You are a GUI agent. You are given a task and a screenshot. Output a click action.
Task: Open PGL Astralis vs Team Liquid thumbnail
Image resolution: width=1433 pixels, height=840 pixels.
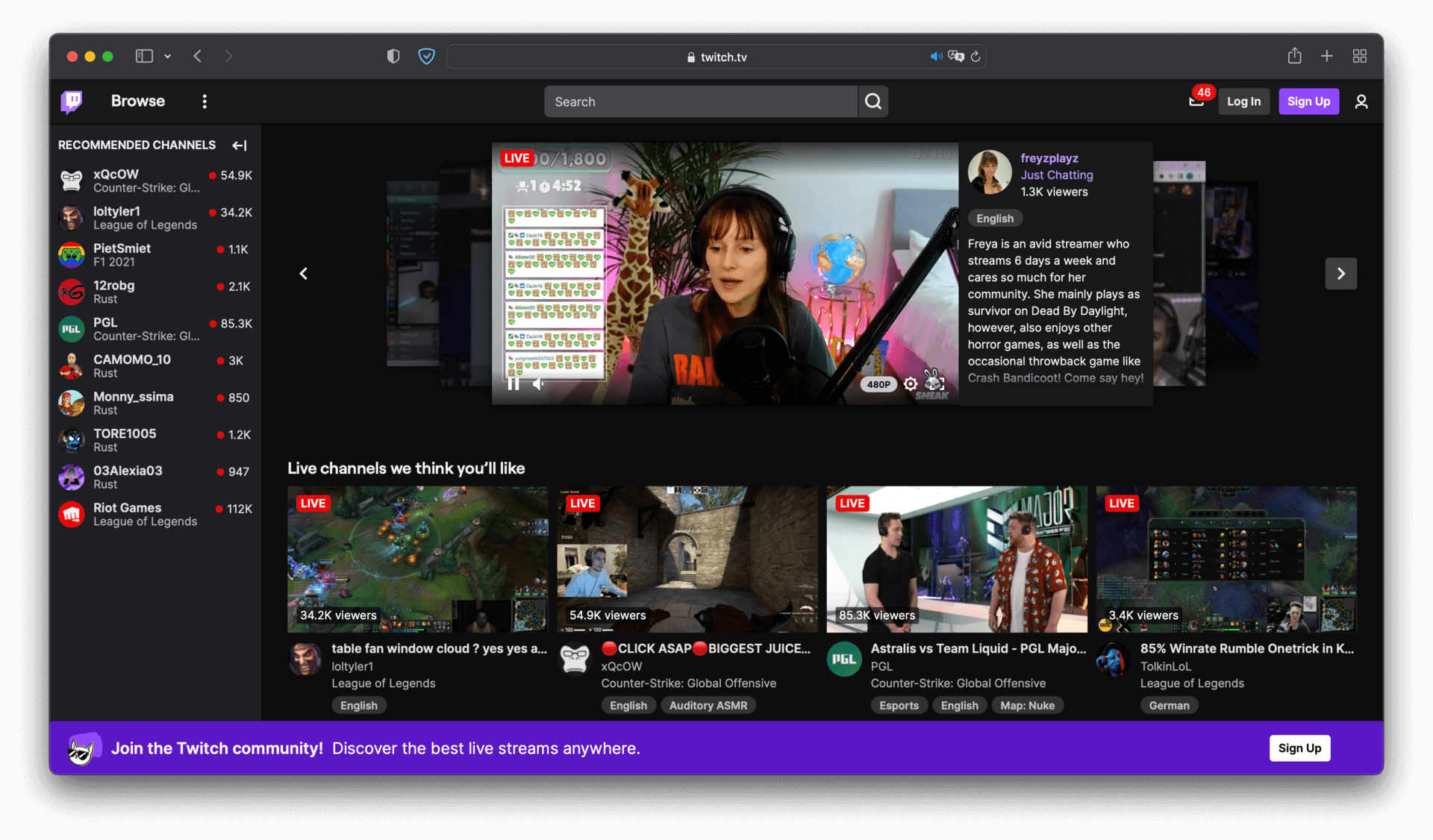(957, 560)
